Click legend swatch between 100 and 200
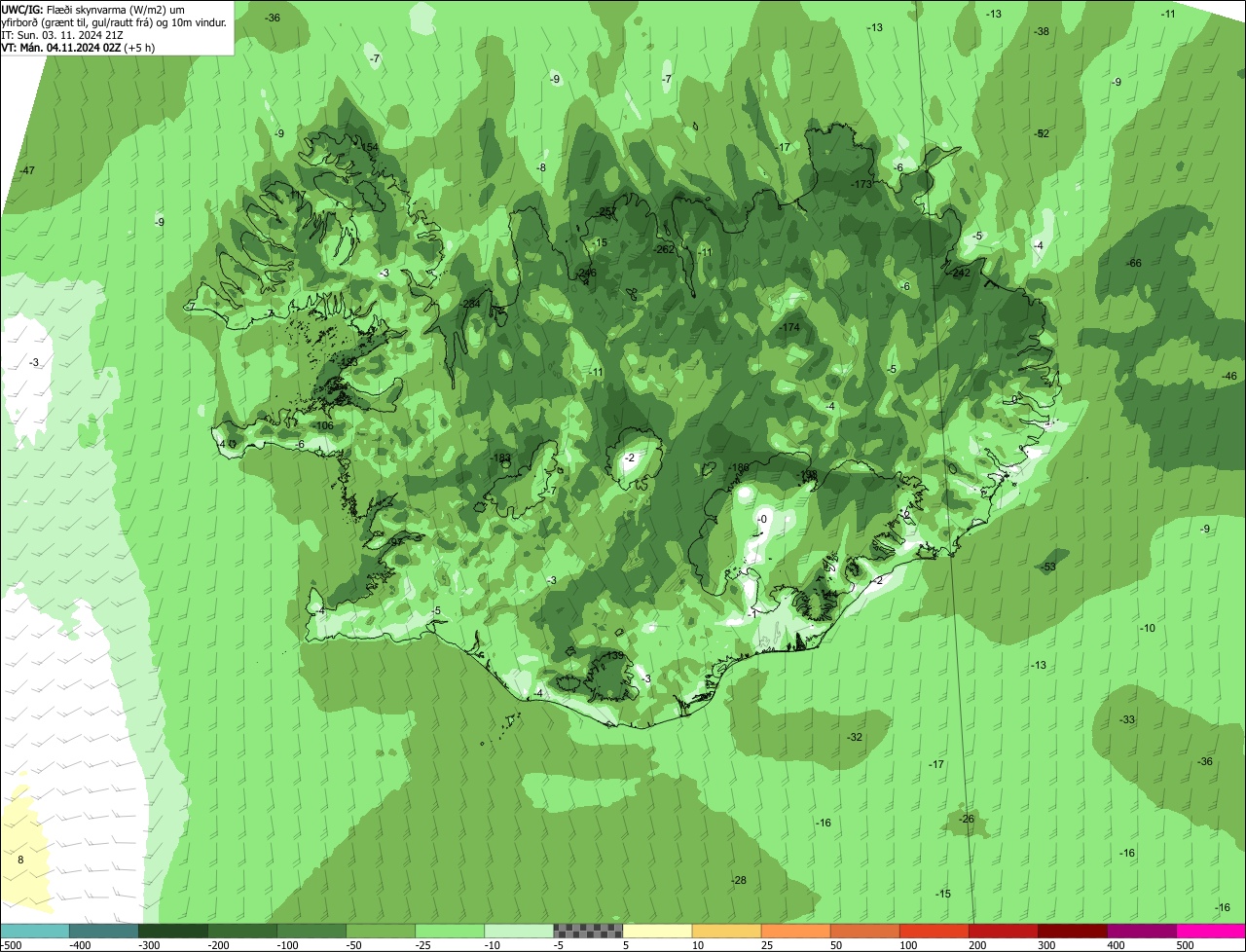 (x=934, y=931)
